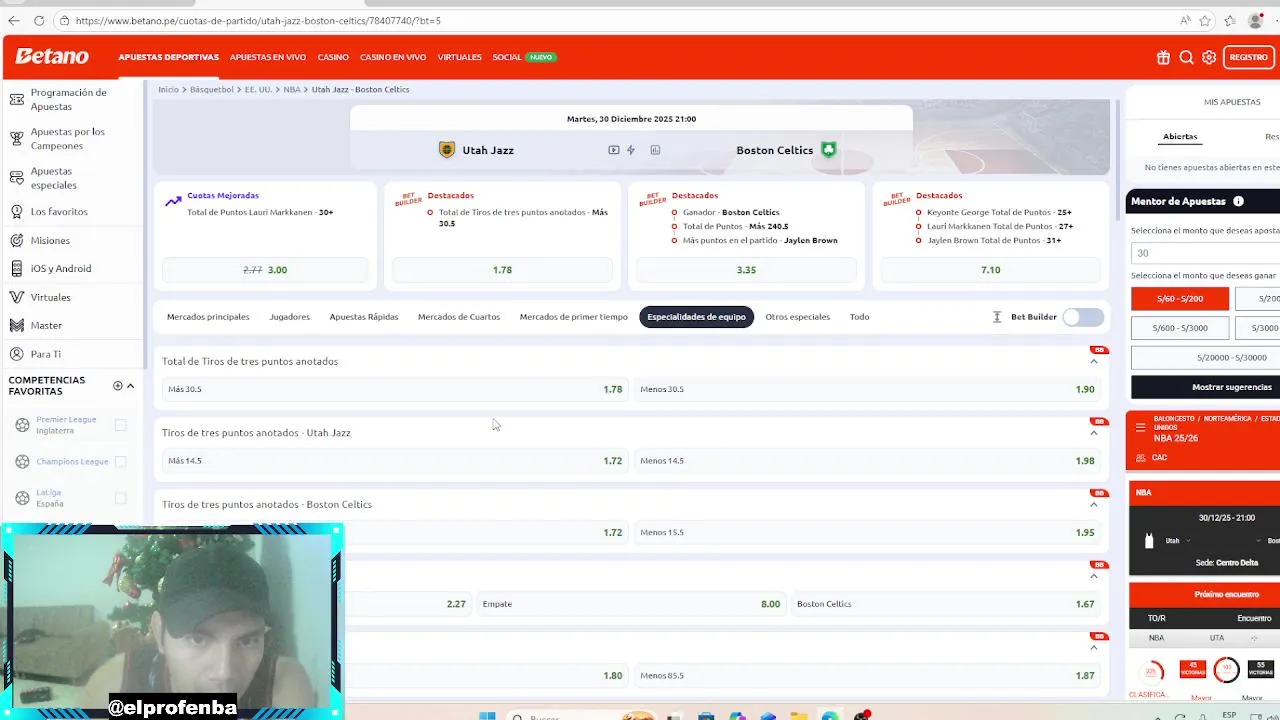Select S/600 - S/3000 winnings range
Viewport: 1280px width, 720px height.
[1180, 328]
